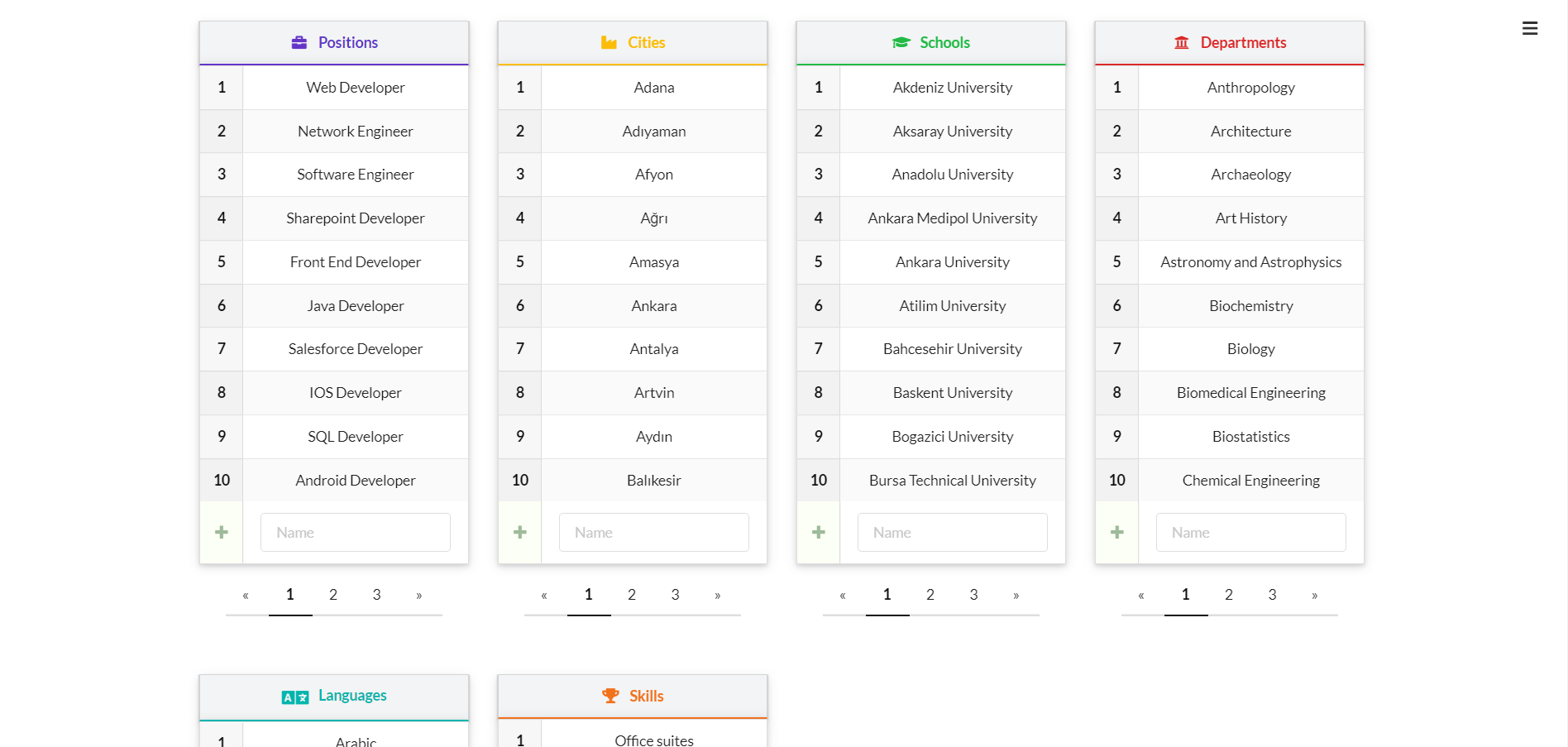Viewport: 1568px width, 747px height.
Task: Select the Adıyaman city row
Action: [633, 131]
